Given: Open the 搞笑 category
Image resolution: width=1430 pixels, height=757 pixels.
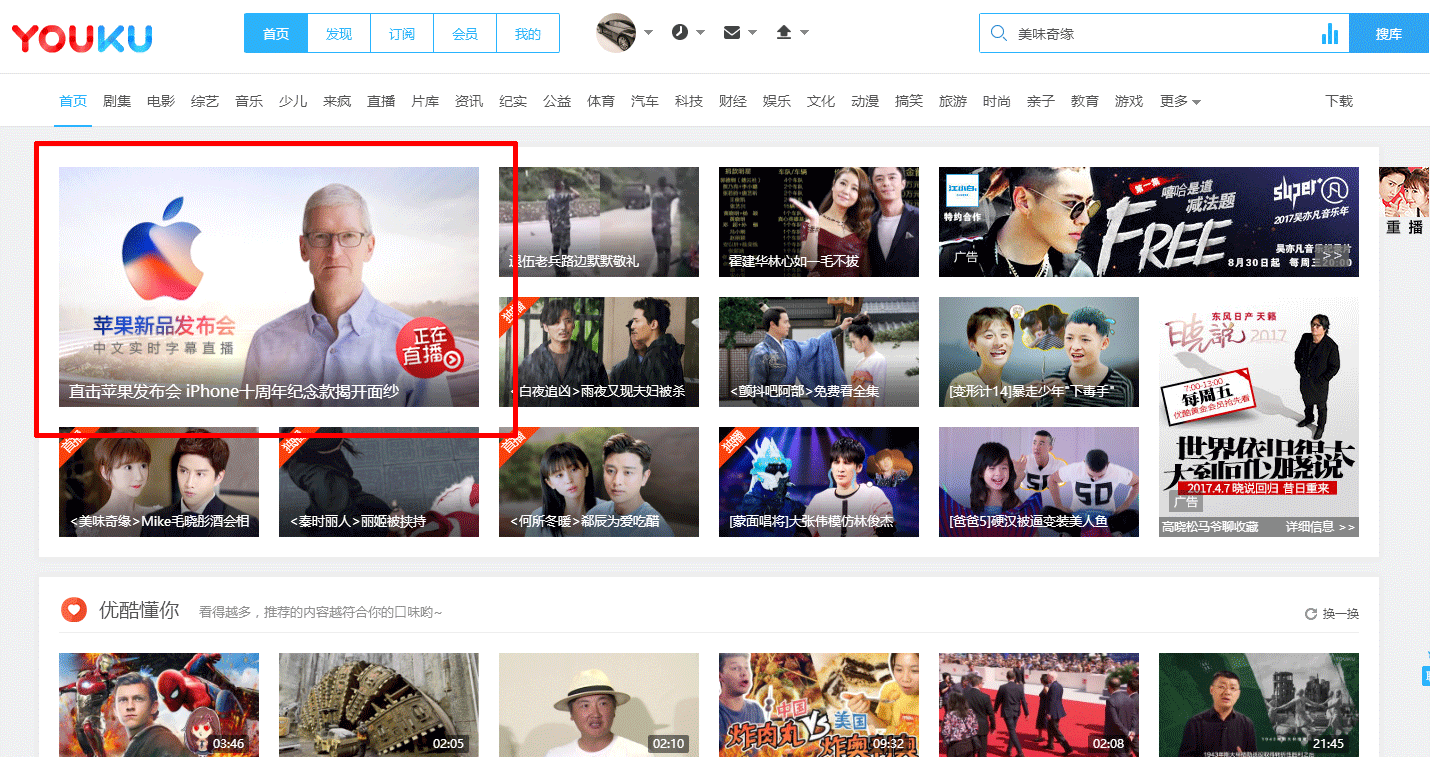Looking at the screenshot, I should pos(909,101).
